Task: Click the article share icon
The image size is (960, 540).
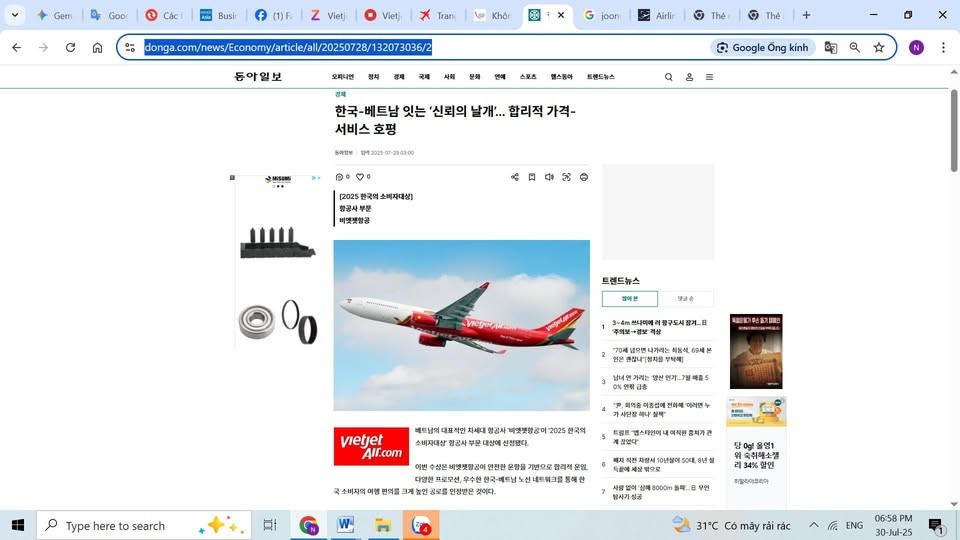Action: tap(514, 177)
